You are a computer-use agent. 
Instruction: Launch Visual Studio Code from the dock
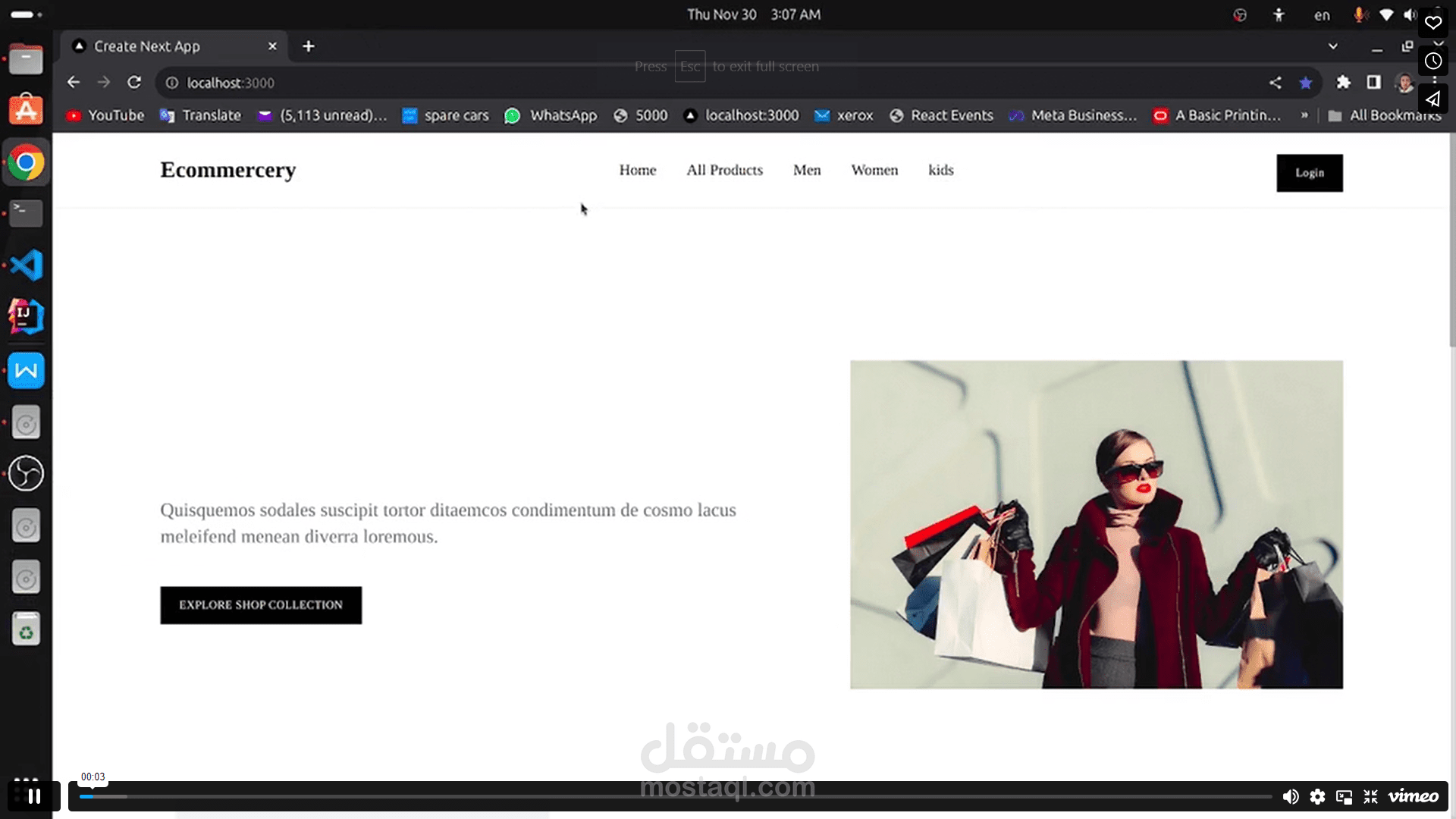[x=26, y=265]
